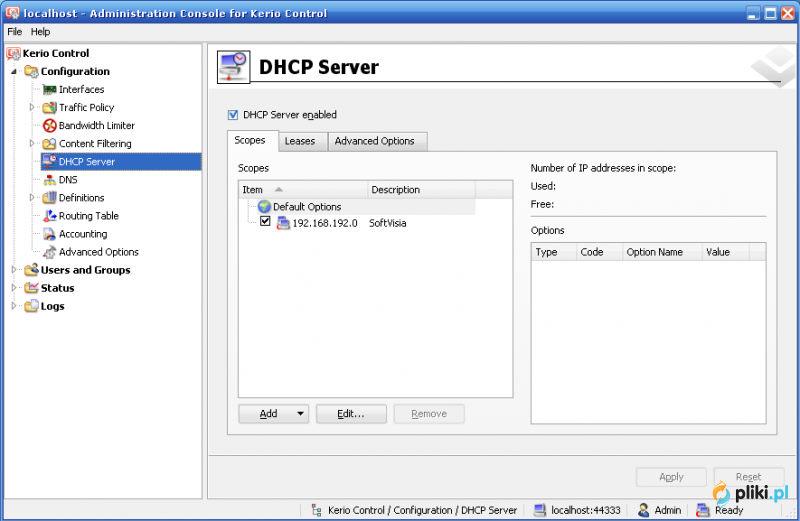Click the Advanced Options gear icon in tree
800x521 pixels.
49,252
